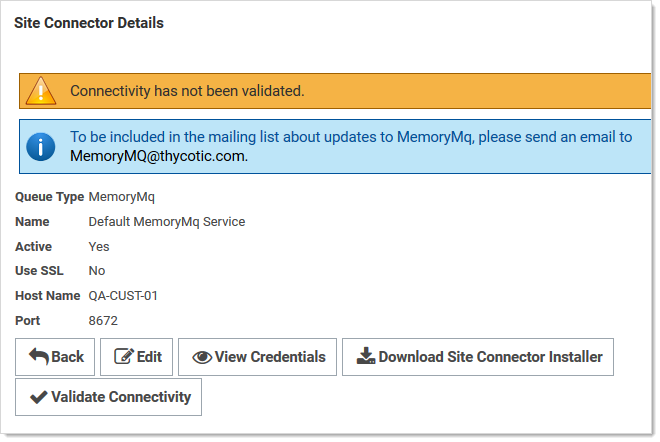Click the 'Connectivity has not been validated' message
660x442 pixels.
[x=187, y=91]
